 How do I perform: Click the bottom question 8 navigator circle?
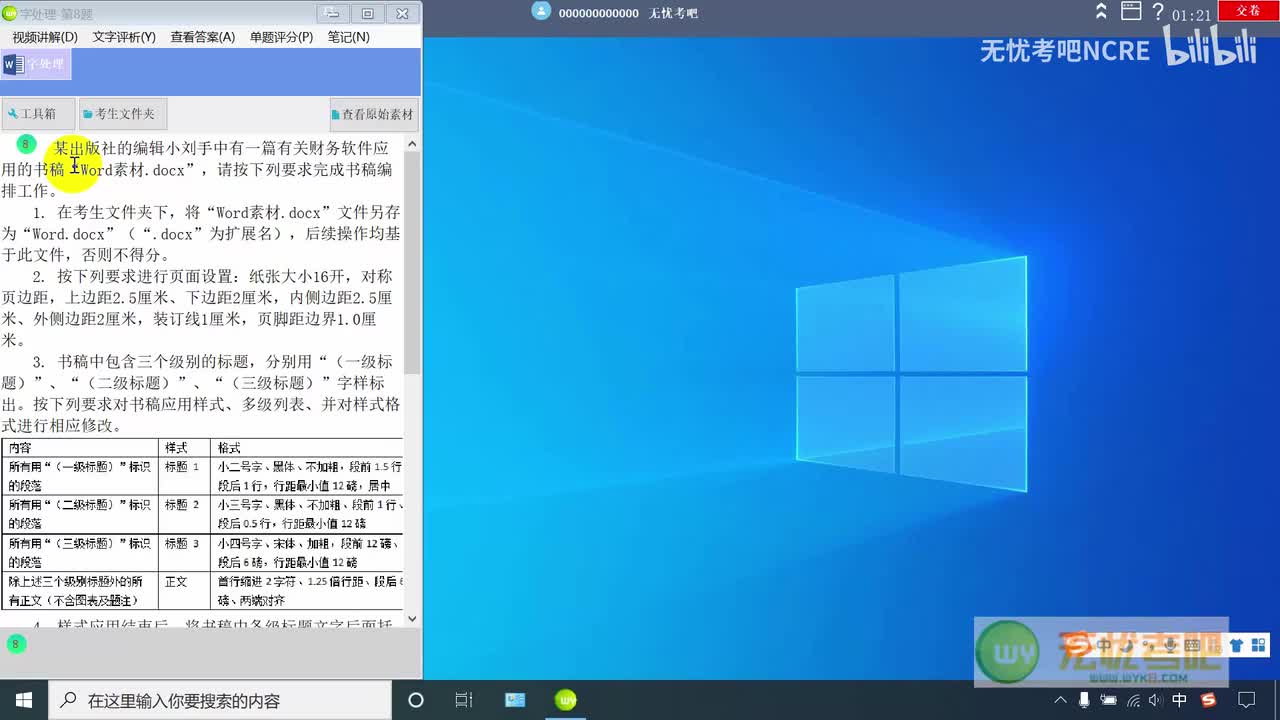pos(15,644)
